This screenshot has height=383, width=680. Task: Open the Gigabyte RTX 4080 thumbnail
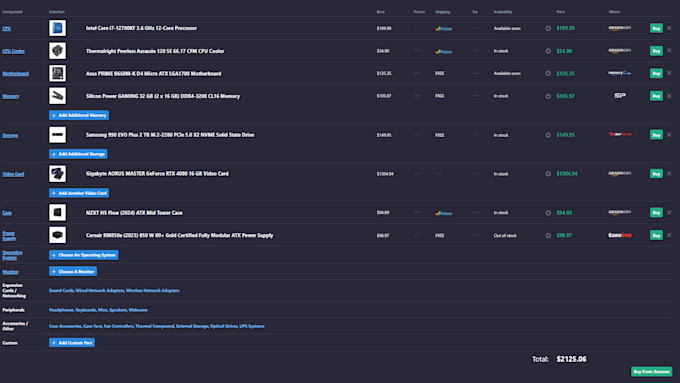point(57,173)
